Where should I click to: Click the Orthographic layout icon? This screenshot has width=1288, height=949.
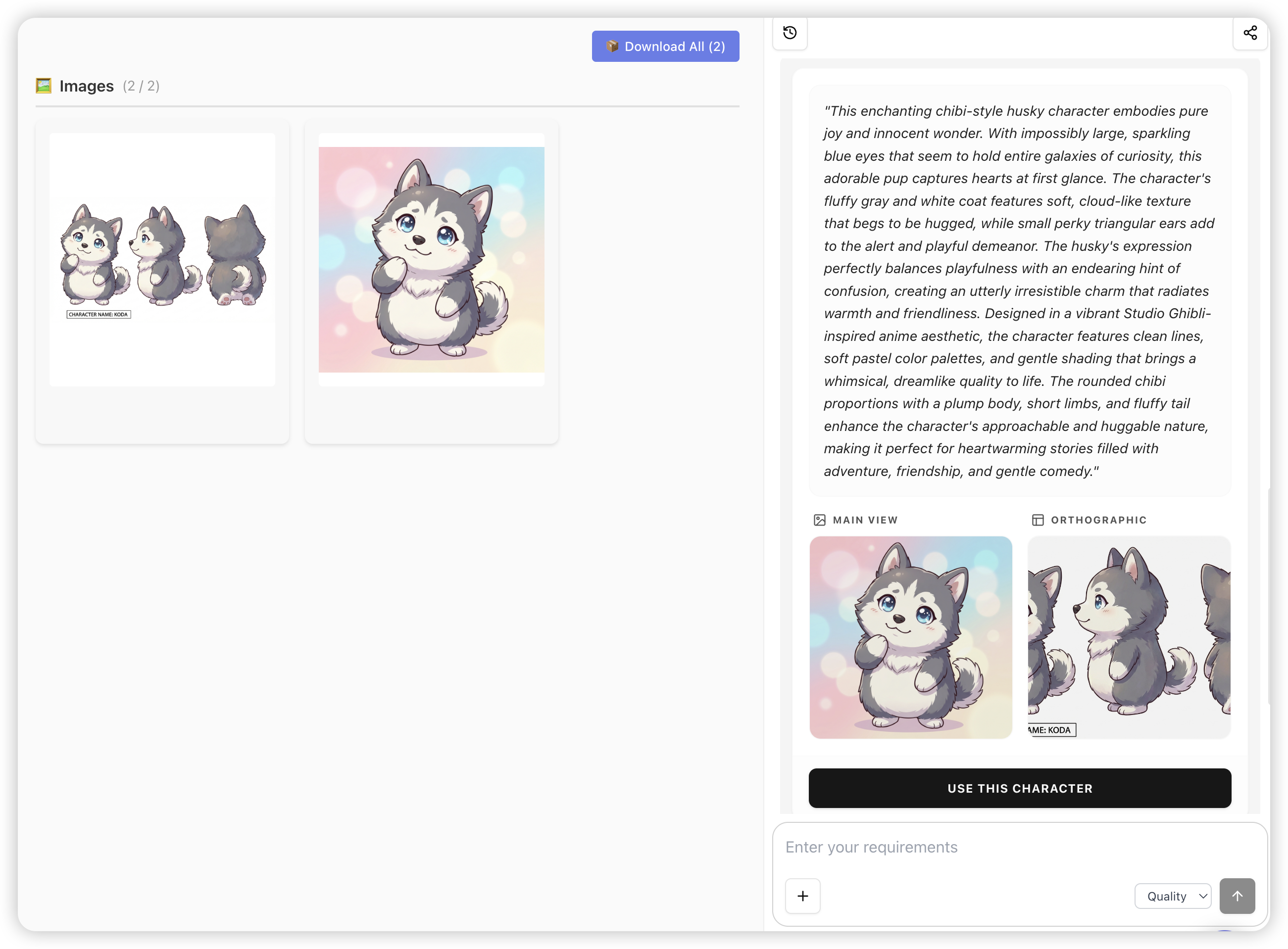click(x=1038, y=520)
